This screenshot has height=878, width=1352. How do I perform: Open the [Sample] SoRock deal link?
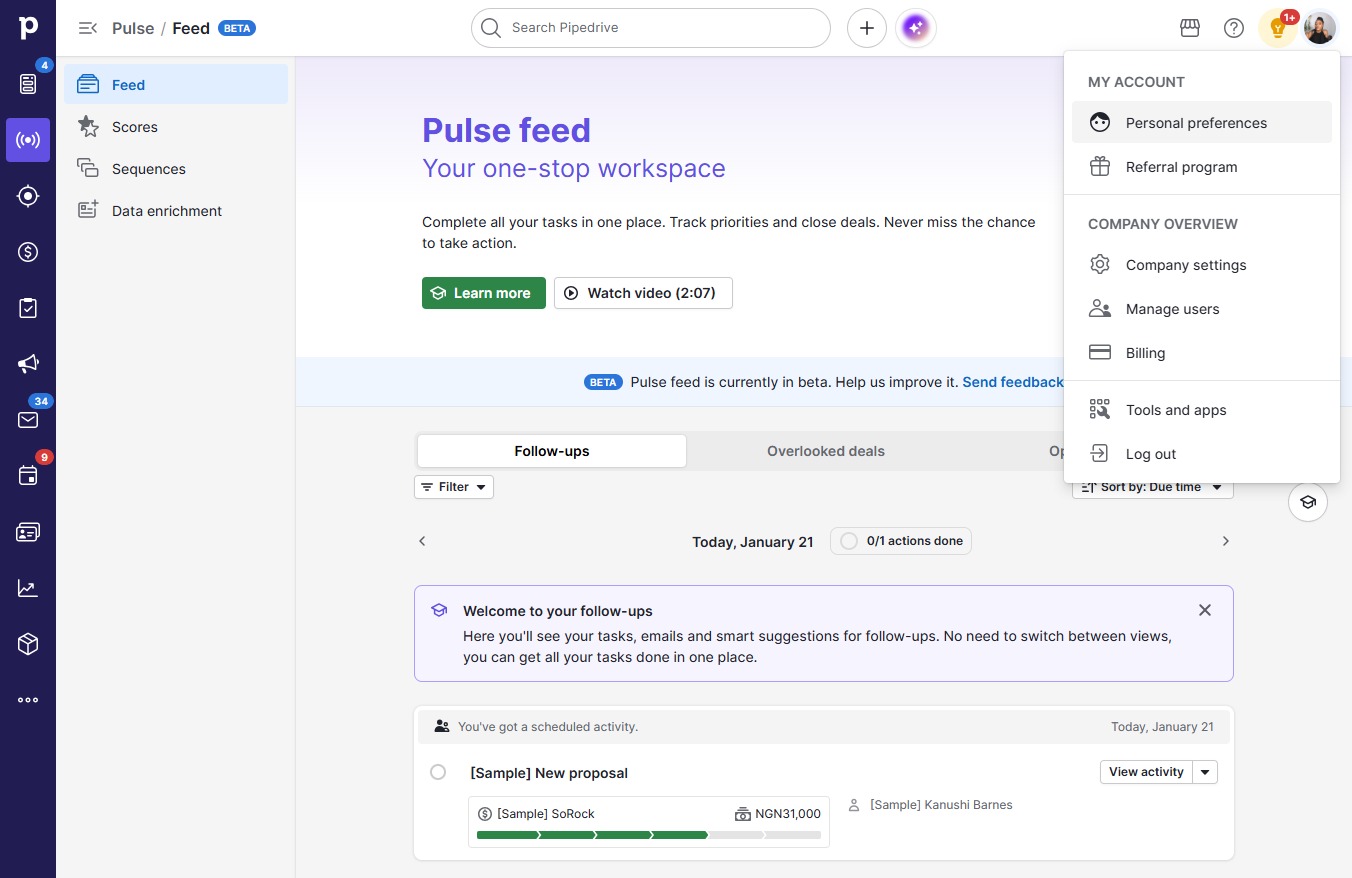(546, 814)
